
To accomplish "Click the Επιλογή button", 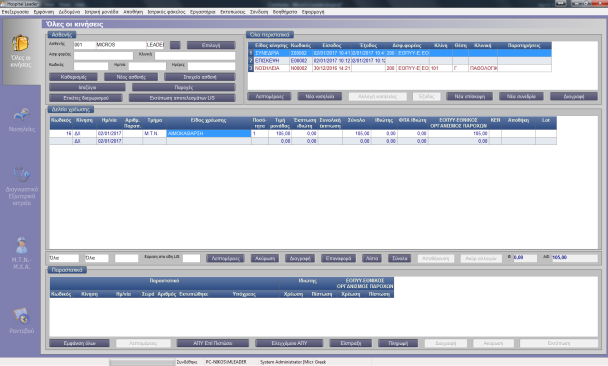I will (x=211, y=45).
